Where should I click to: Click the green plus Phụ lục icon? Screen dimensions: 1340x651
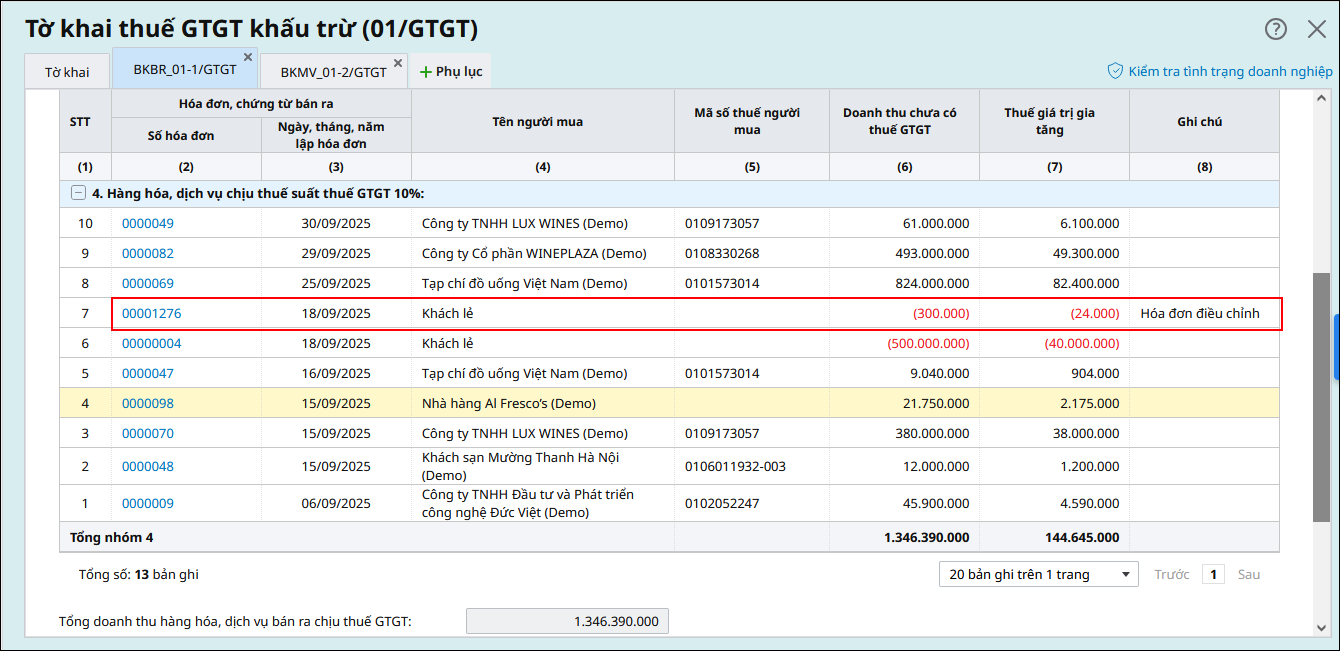426,72
